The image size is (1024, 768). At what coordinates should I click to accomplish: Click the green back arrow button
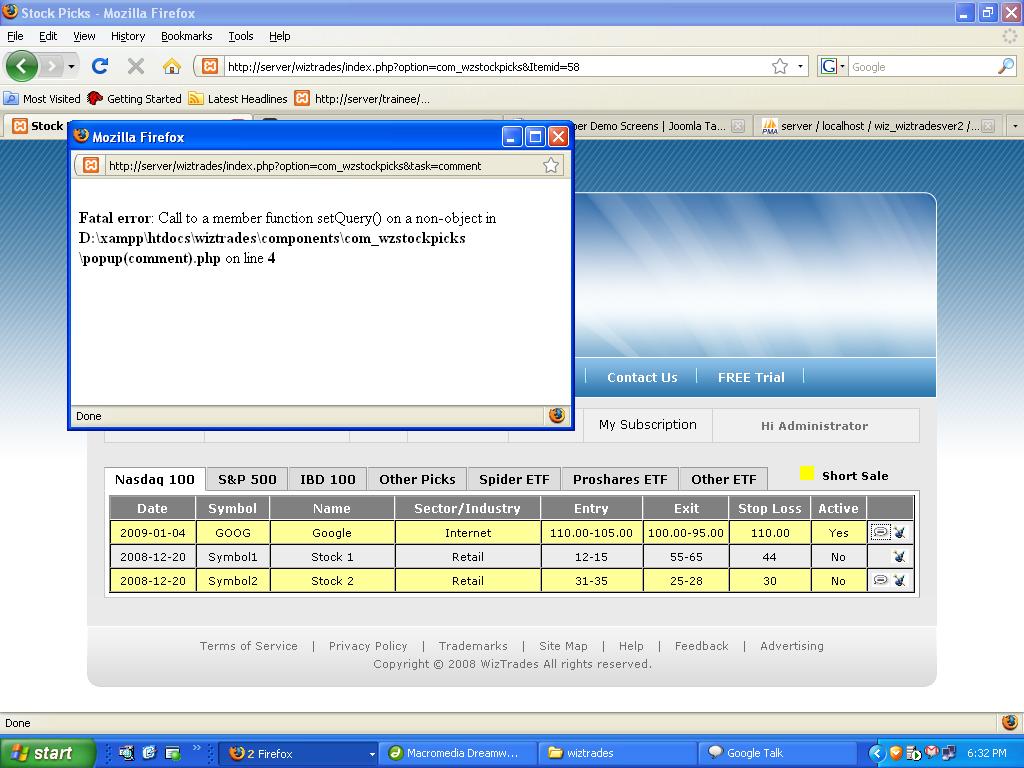(x=22, y=66)
